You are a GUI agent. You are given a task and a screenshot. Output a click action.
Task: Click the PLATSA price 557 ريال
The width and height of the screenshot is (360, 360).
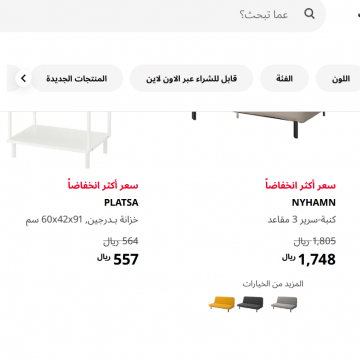tap(118, 259)
